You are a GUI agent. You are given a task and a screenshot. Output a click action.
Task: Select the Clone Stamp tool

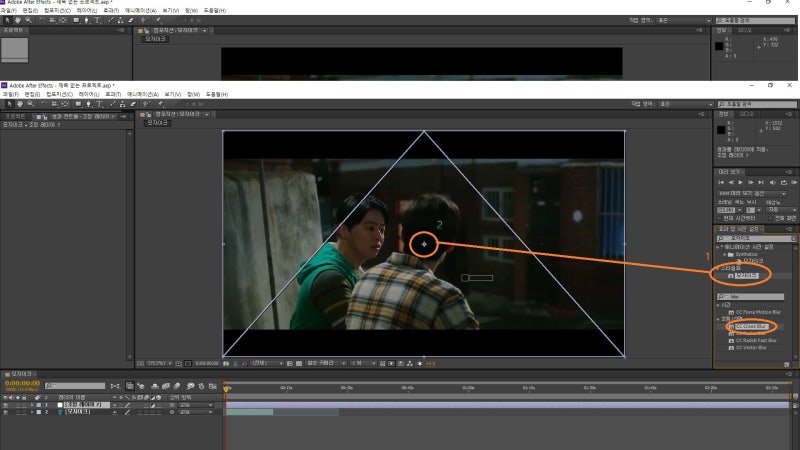point(122,104)
